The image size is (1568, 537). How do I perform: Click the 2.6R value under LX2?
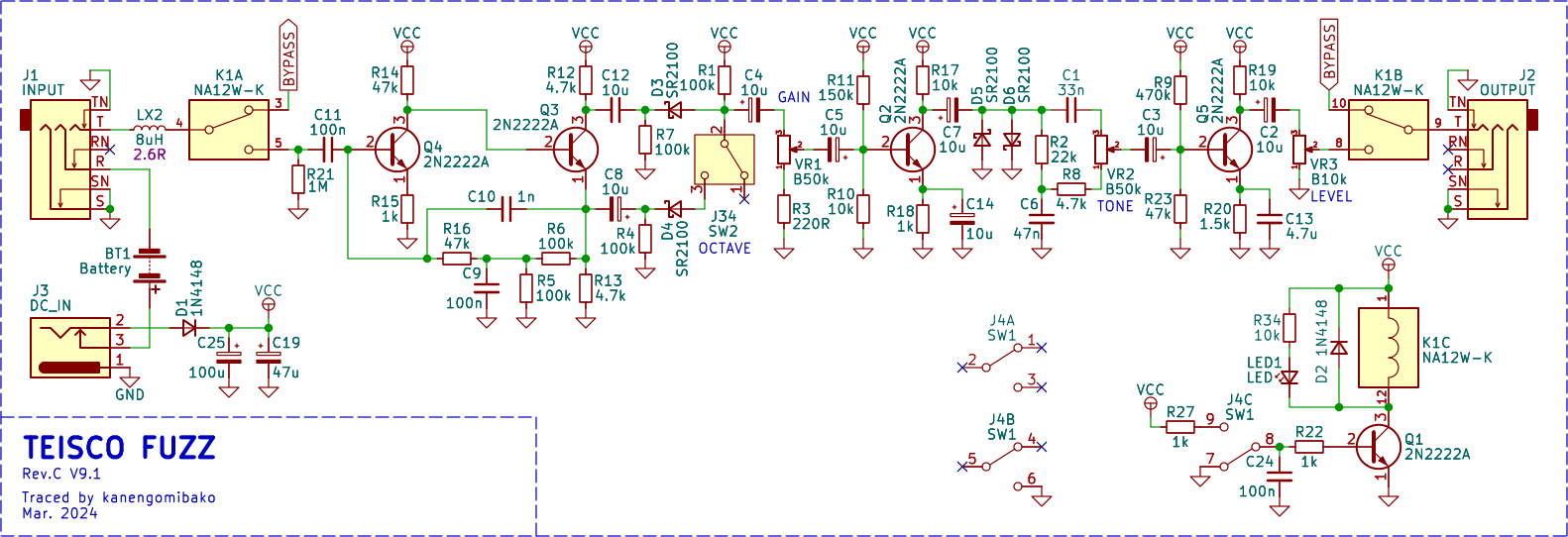150,155
